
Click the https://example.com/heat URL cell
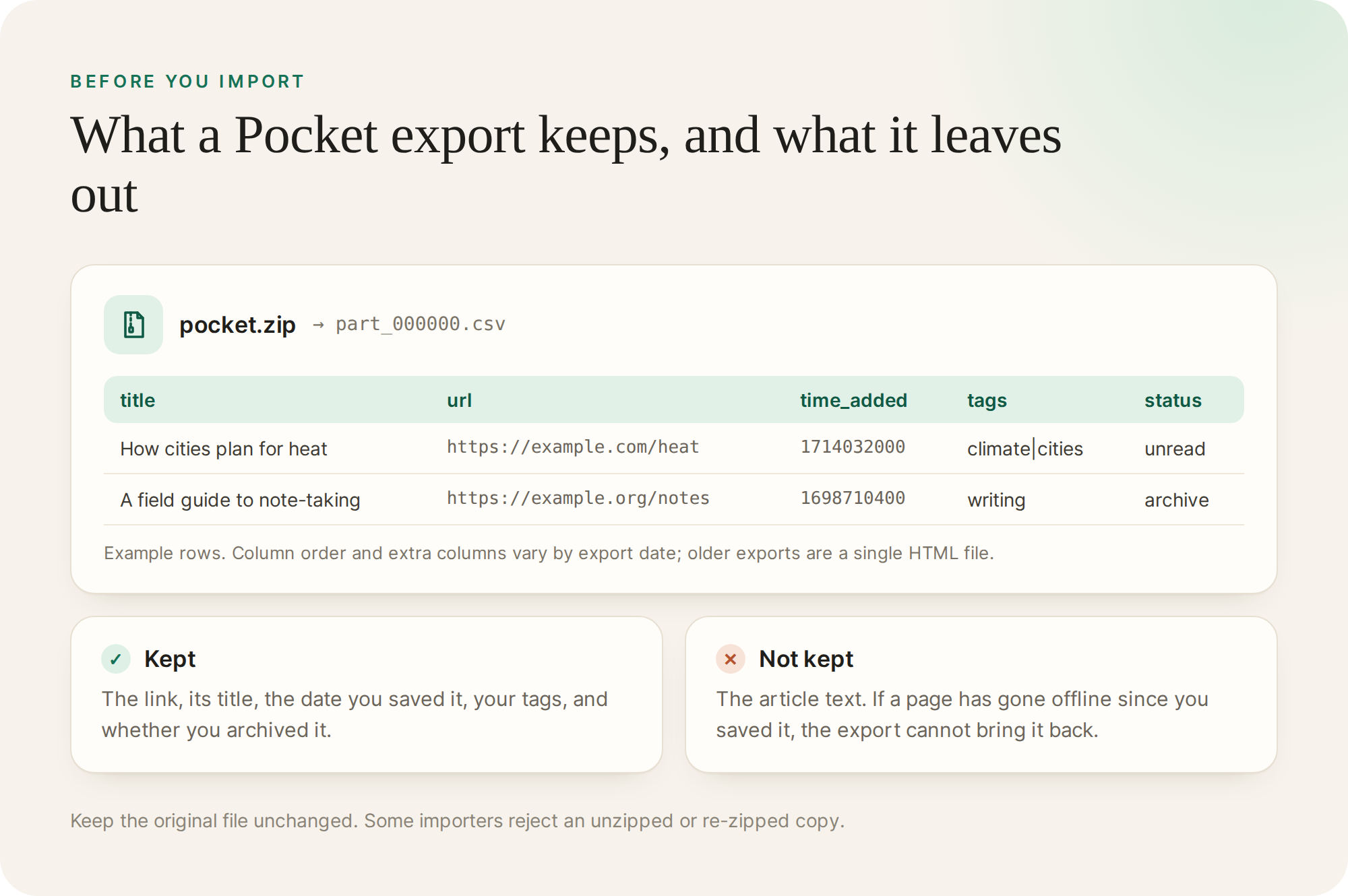pos(573,447)
